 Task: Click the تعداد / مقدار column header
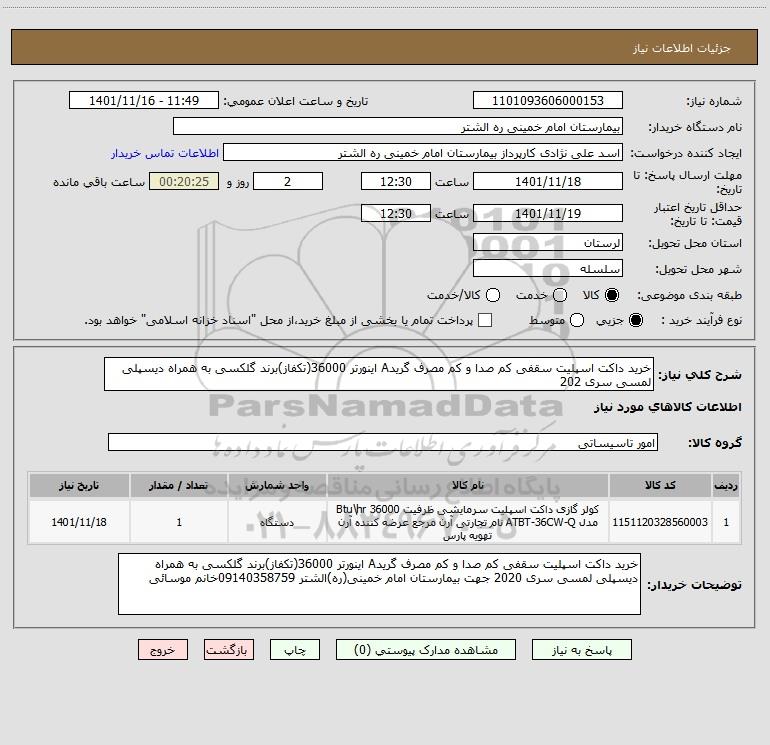pyautogui.click(x=179, y=486)
